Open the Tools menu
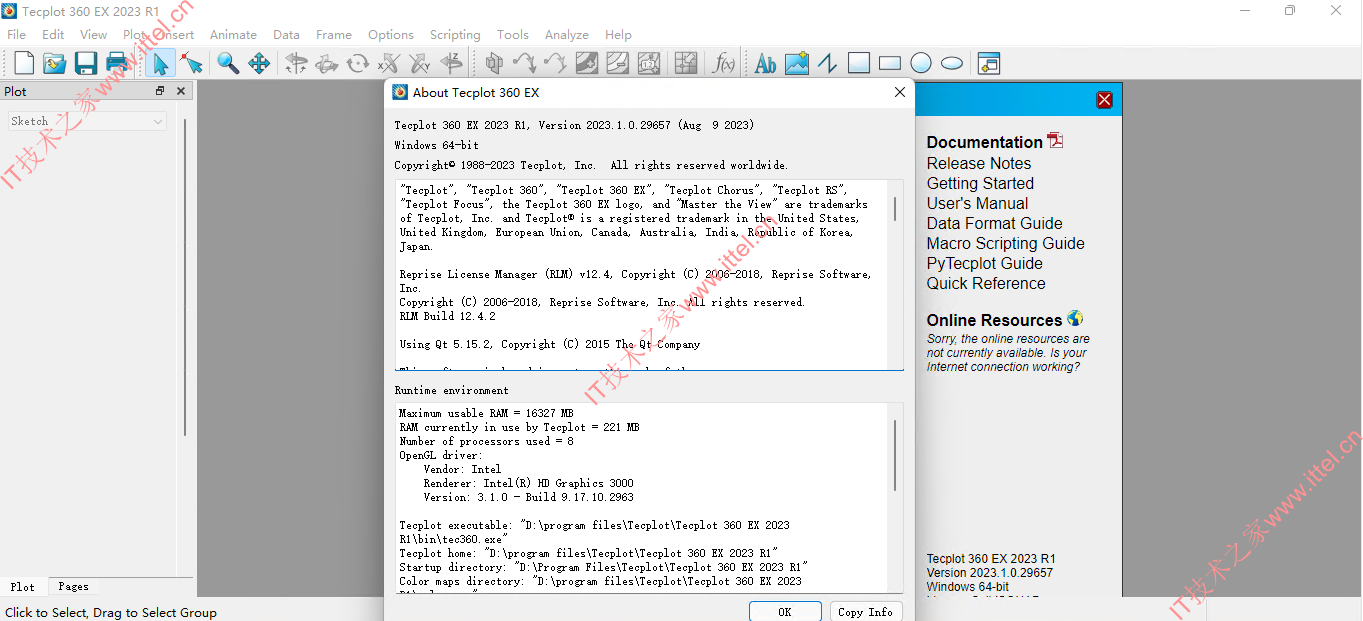The image size is (1363, 621). point(513,34)
